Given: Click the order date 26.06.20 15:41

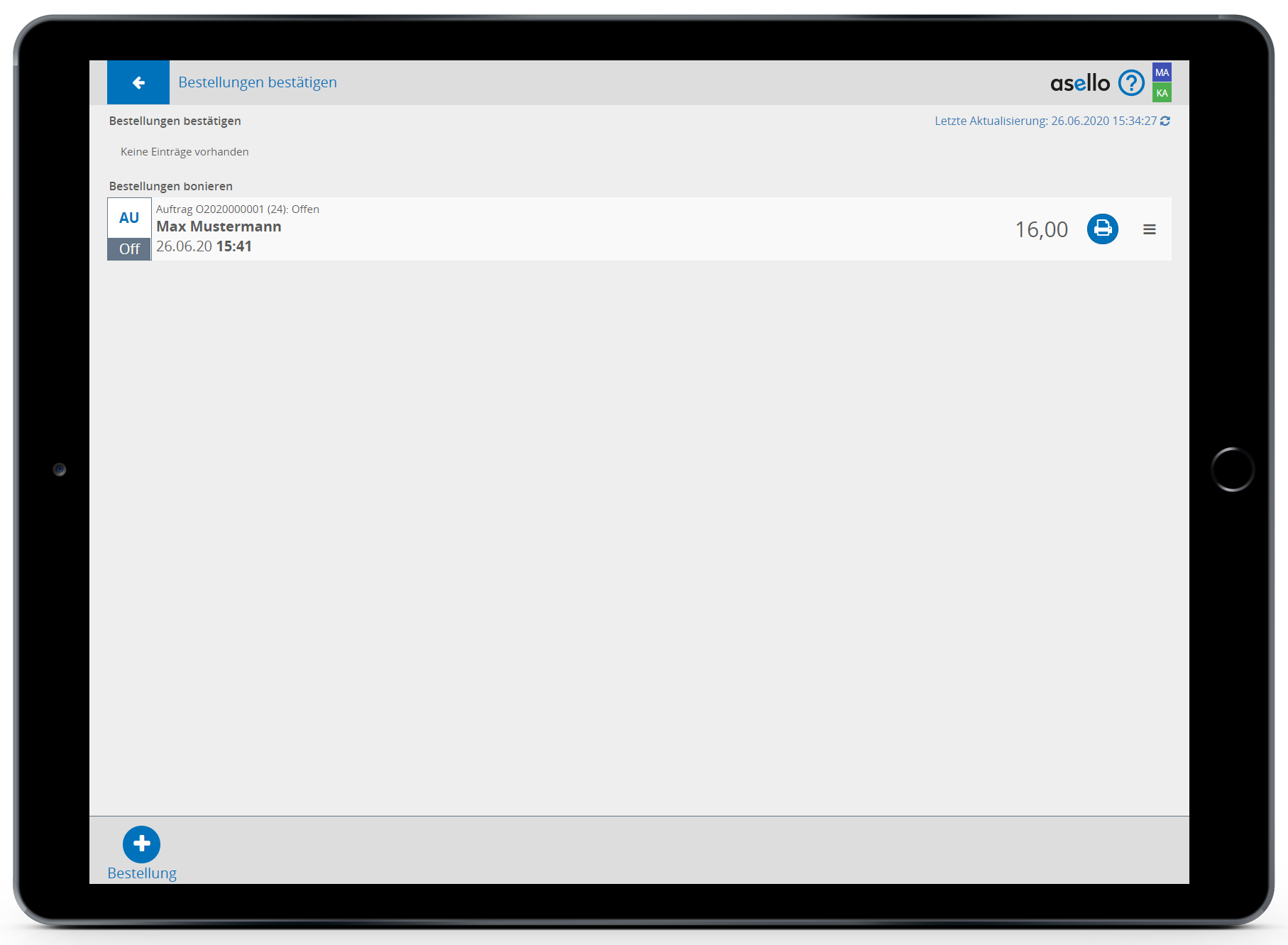Looking at the screenshot, I should point(204,246).
